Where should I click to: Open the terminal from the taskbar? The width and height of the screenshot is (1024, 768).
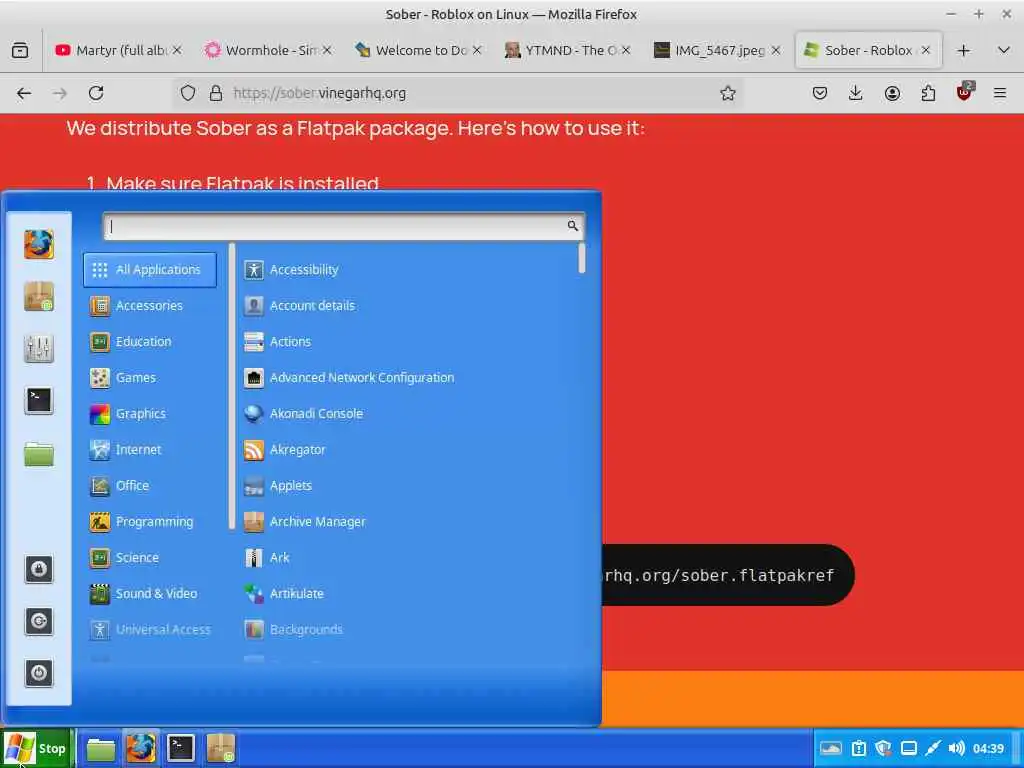pos(180,748)
